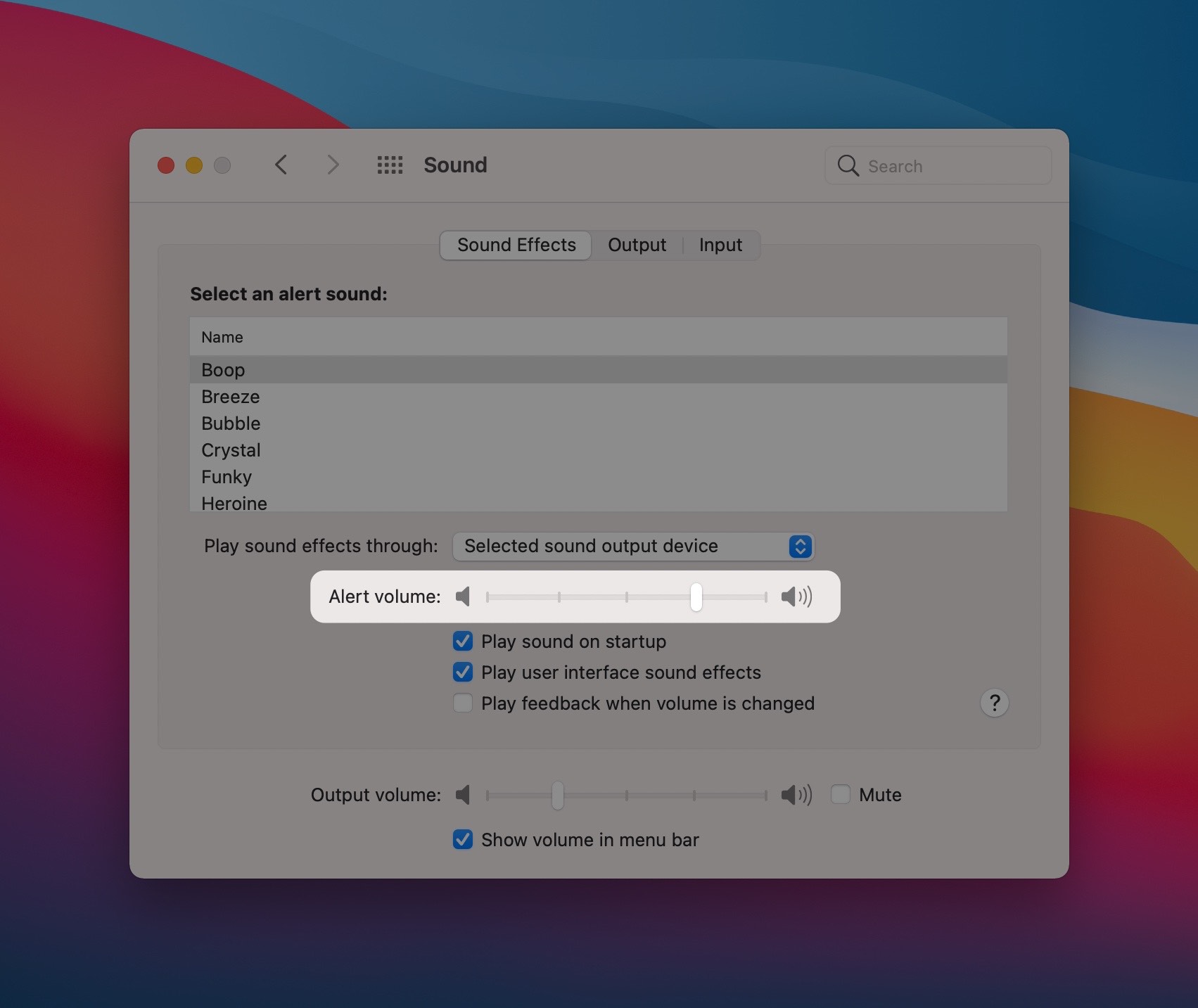This screenshot has width=1198, height=1008.
Task: Switch to the Output tab
Action: tap(637, 245)
